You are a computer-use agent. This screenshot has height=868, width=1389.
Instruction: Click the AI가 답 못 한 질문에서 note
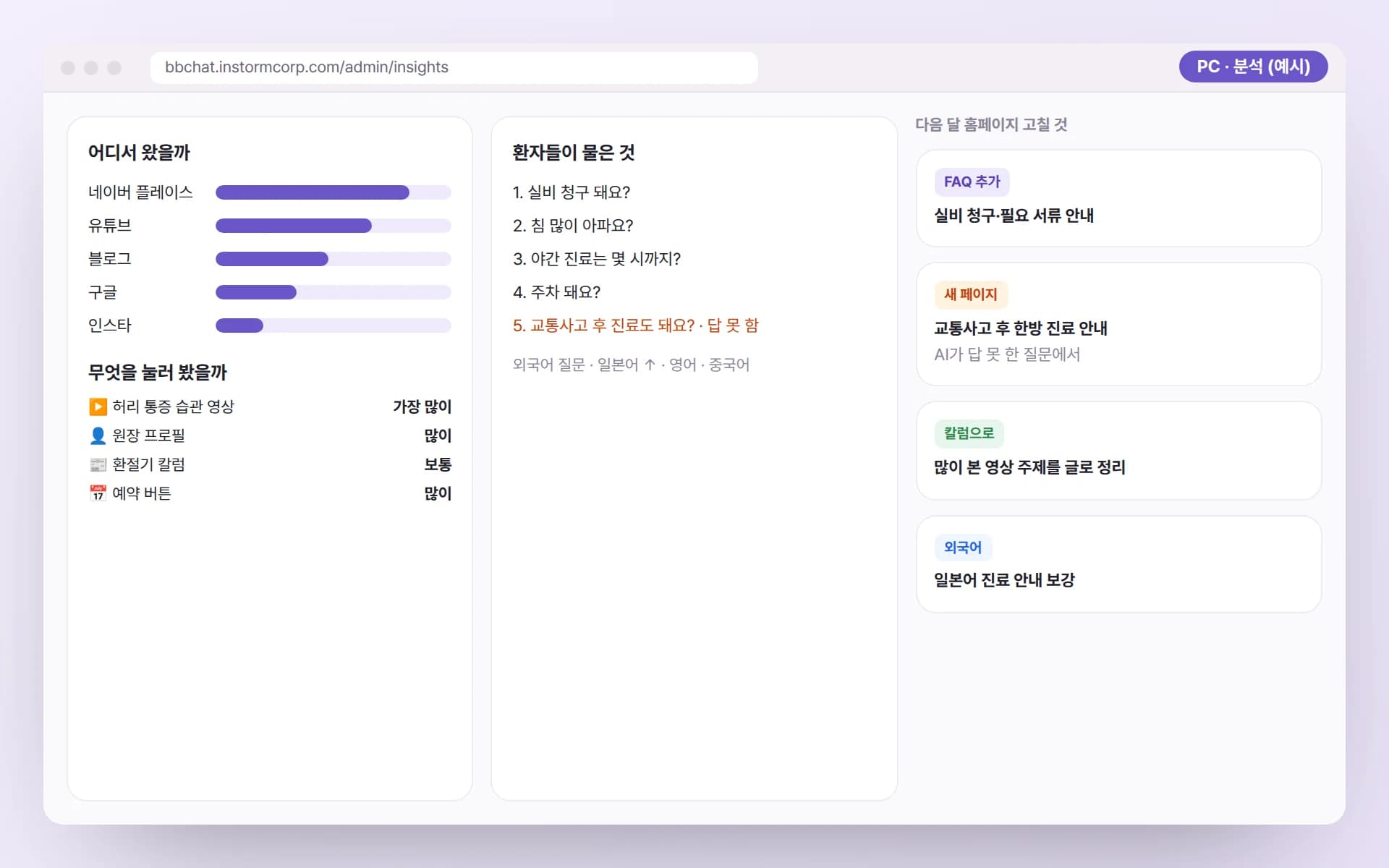(1007, 354)
